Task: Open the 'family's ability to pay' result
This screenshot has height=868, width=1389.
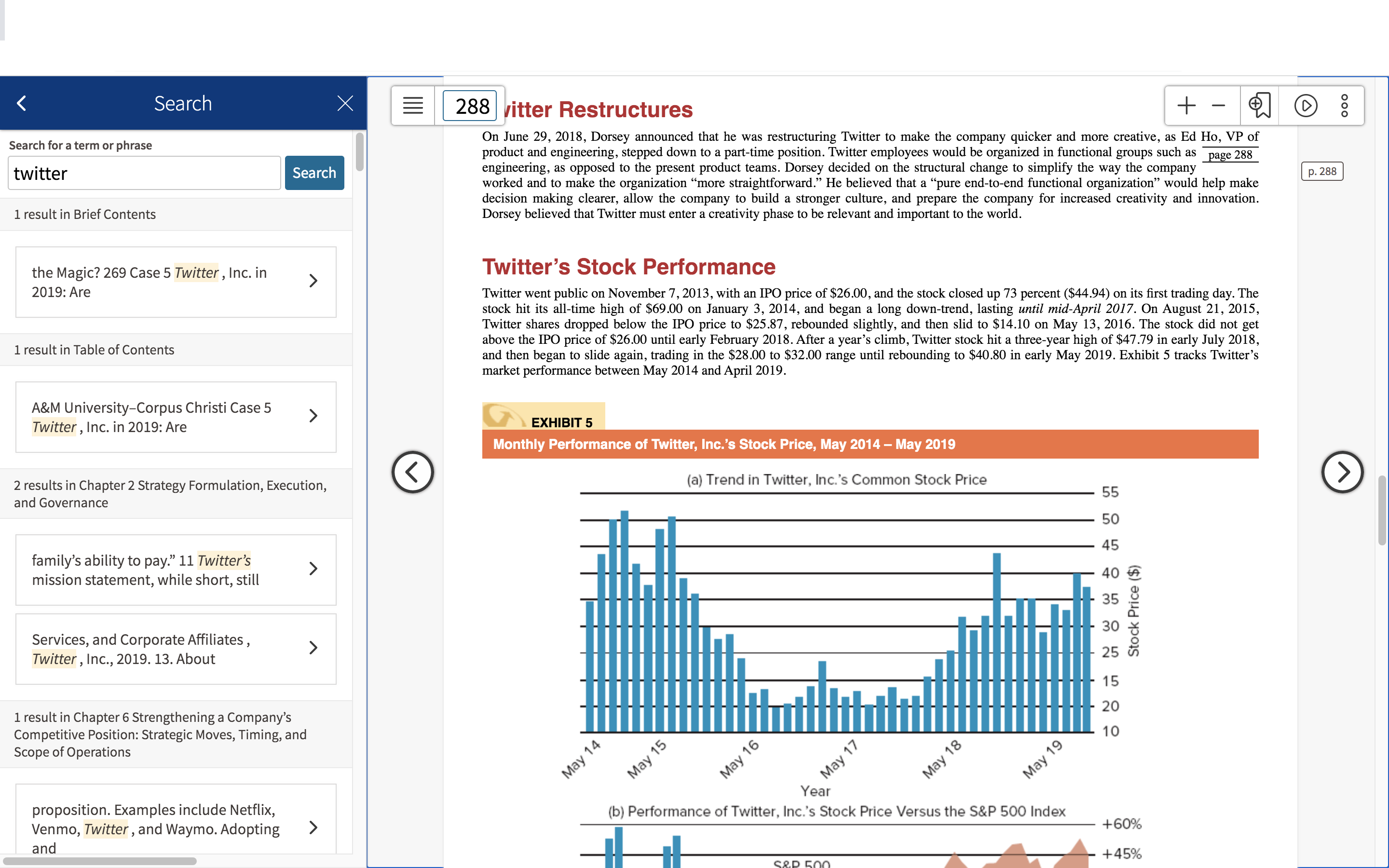Action: click(176, 570)
